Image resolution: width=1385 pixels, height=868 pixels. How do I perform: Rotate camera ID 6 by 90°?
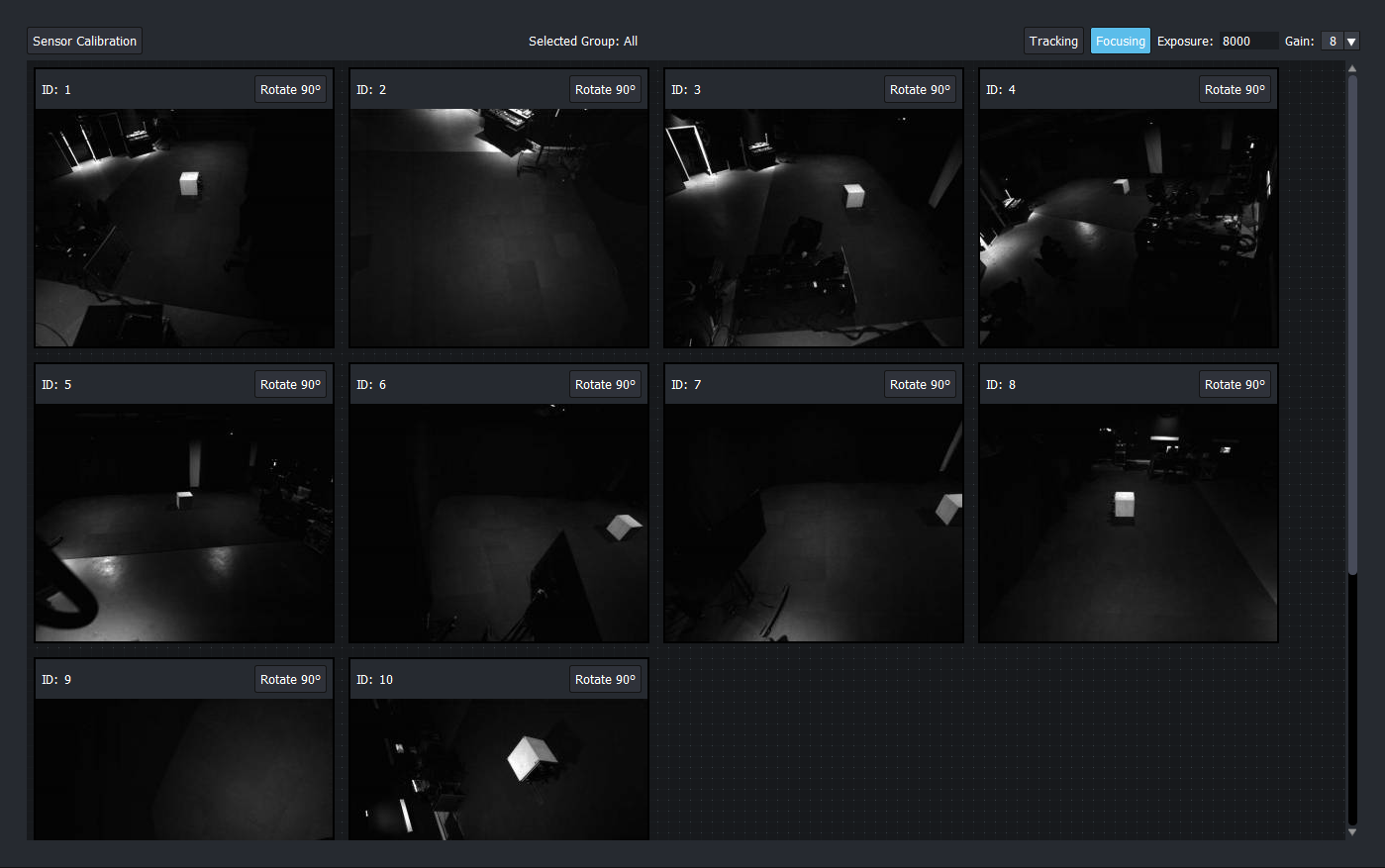pos(605,384)
